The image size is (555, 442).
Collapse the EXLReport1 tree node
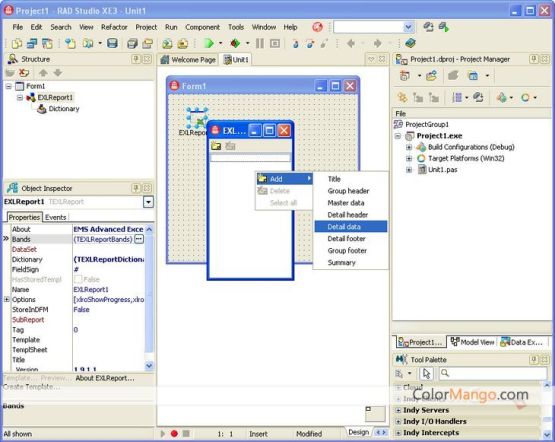pos(20,97)
